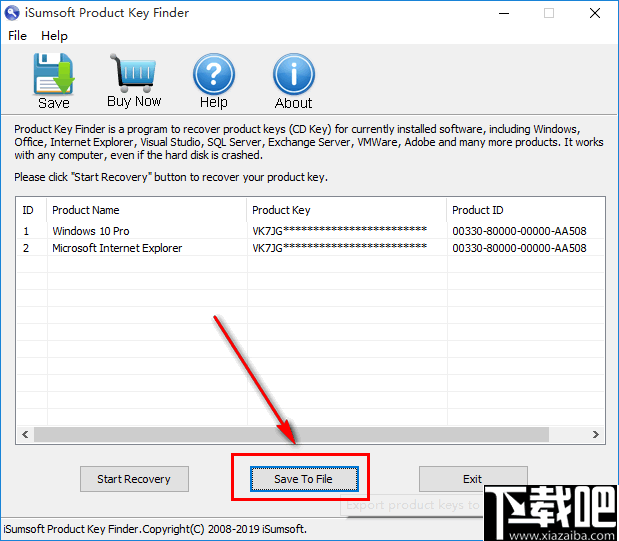Click the Save To File button
619x541 pixels.
(x=304, y=479)
